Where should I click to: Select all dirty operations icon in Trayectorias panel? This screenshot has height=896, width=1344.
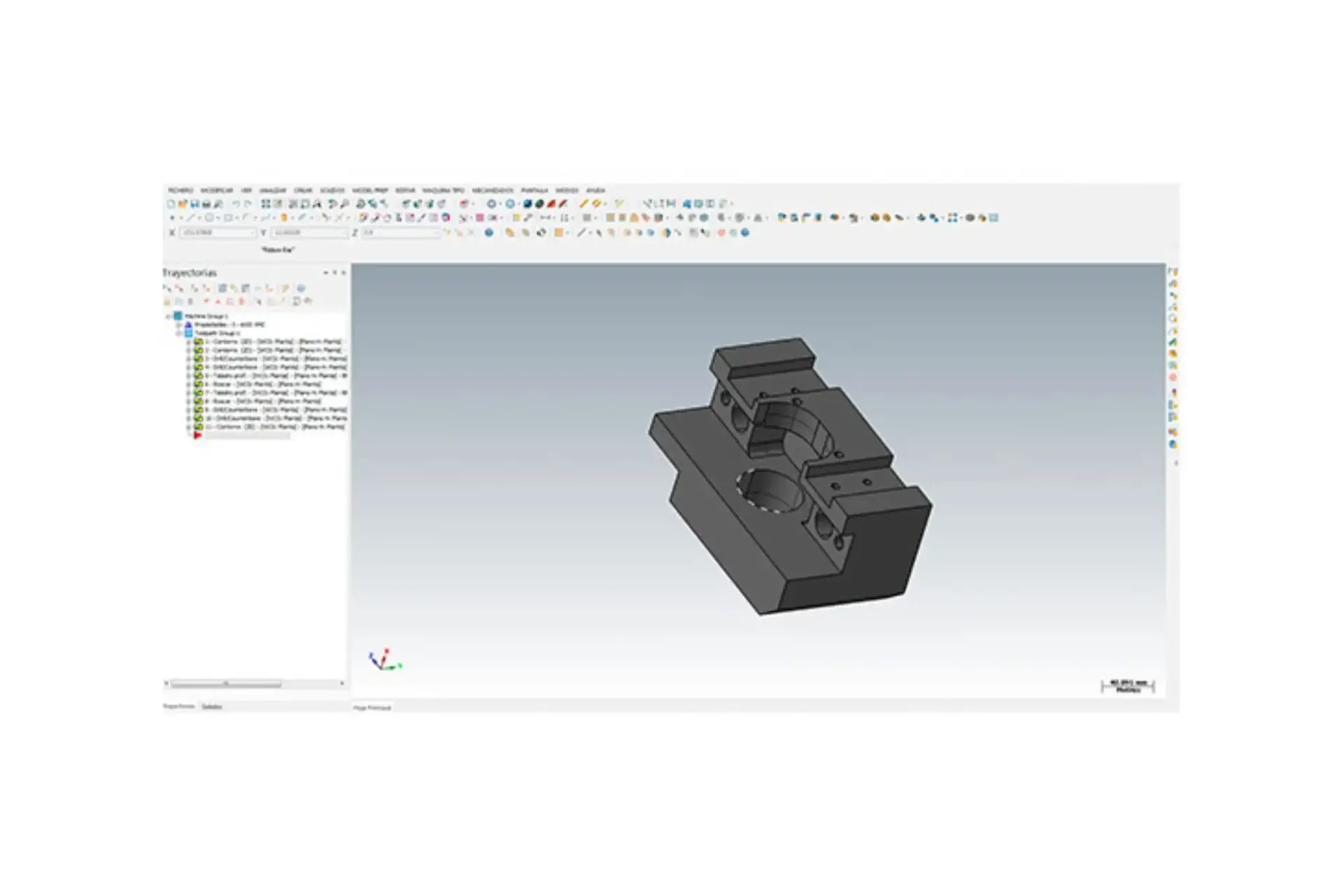click(179, 287)
